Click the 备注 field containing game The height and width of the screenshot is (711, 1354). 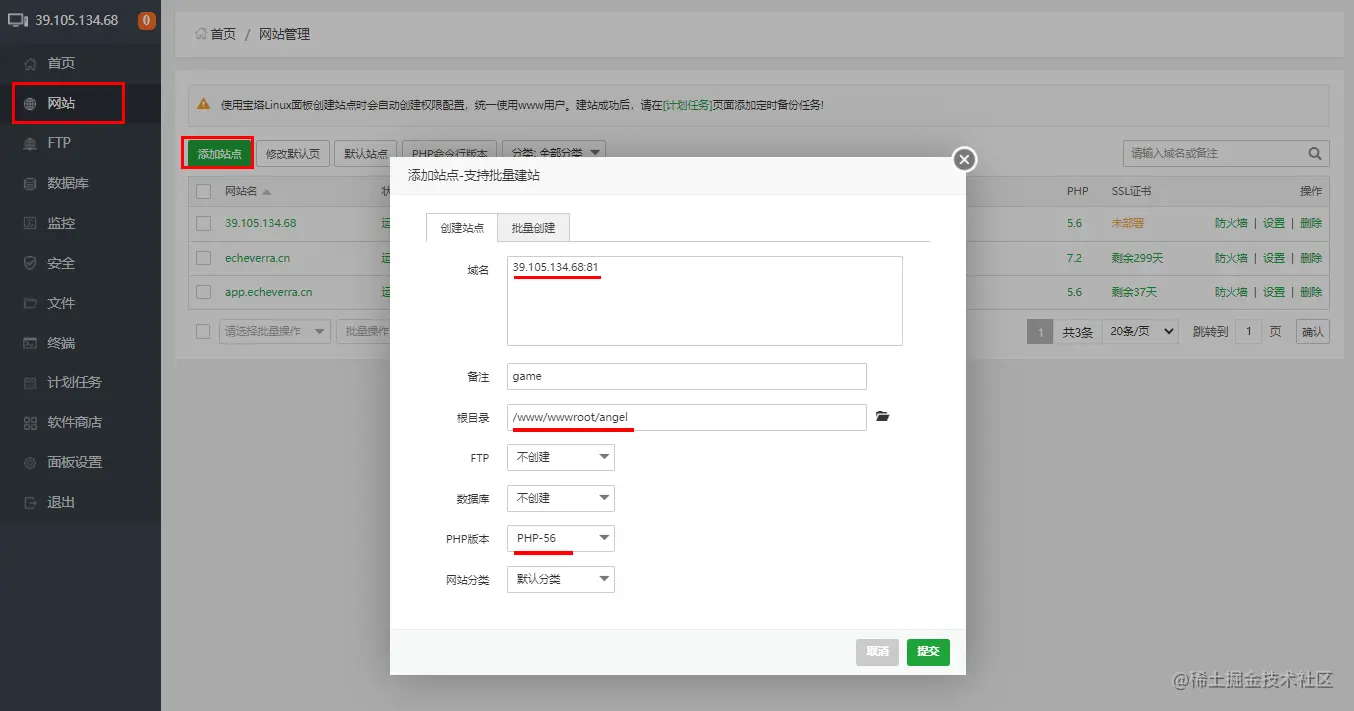click(x=686, y=376)
